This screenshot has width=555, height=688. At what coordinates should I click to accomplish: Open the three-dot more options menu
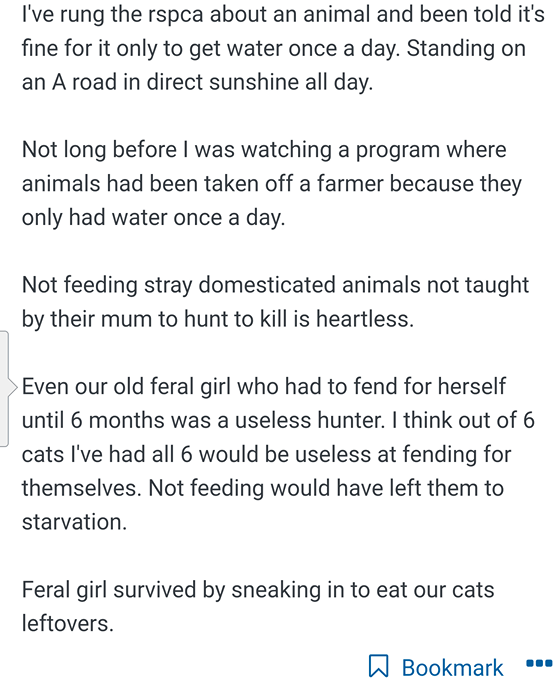[539, 663]
